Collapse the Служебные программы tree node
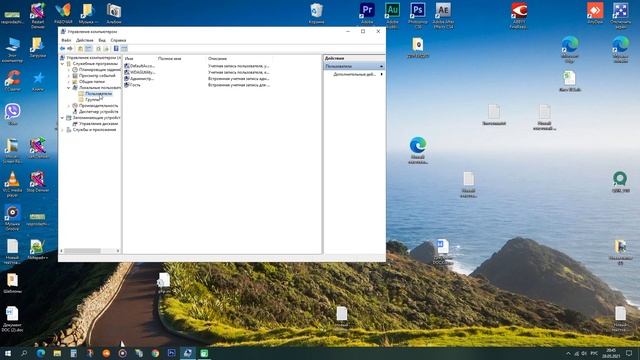 point(62,64)
